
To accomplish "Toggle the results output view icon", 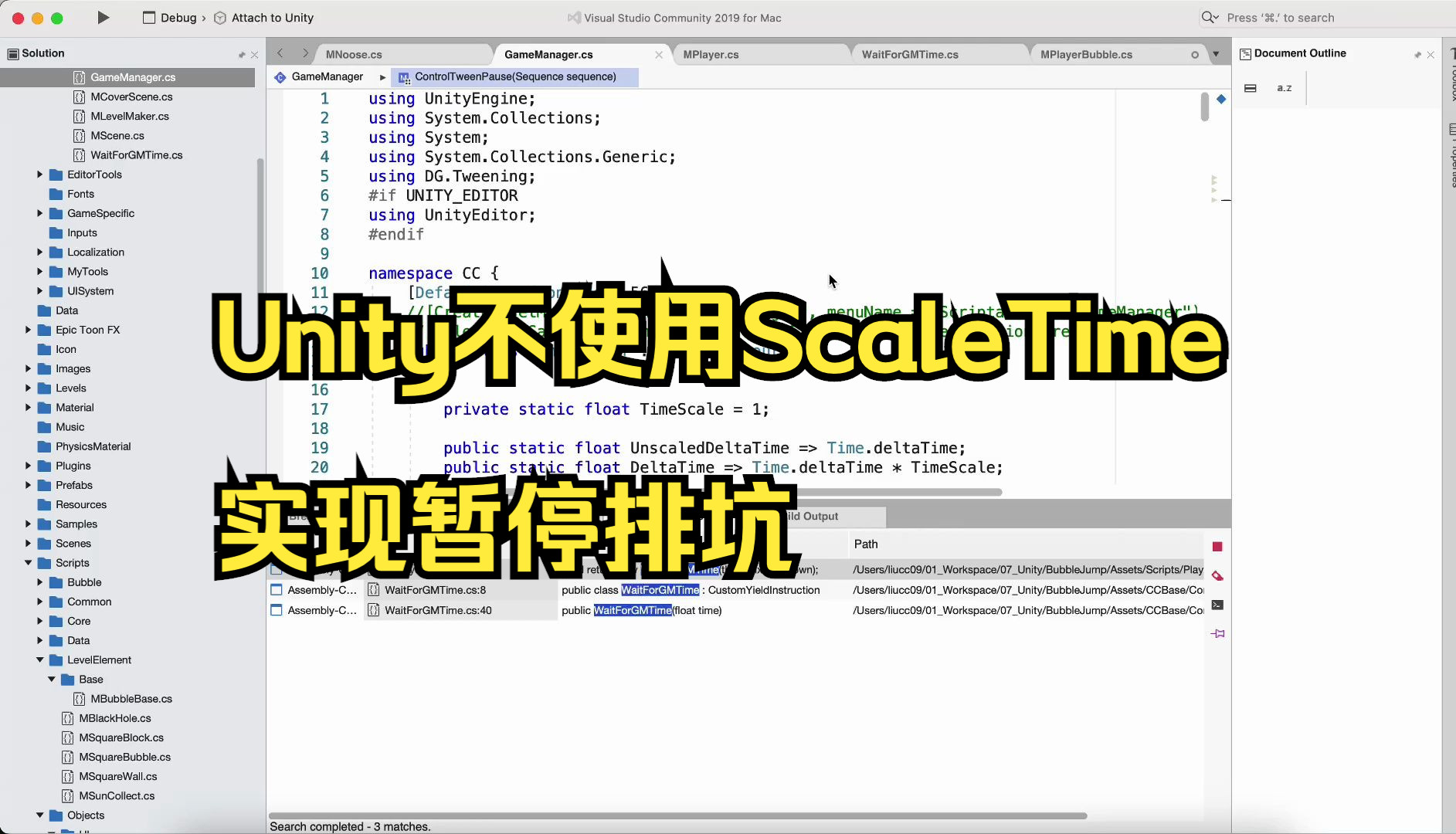I will click(x=1217, y=605).
